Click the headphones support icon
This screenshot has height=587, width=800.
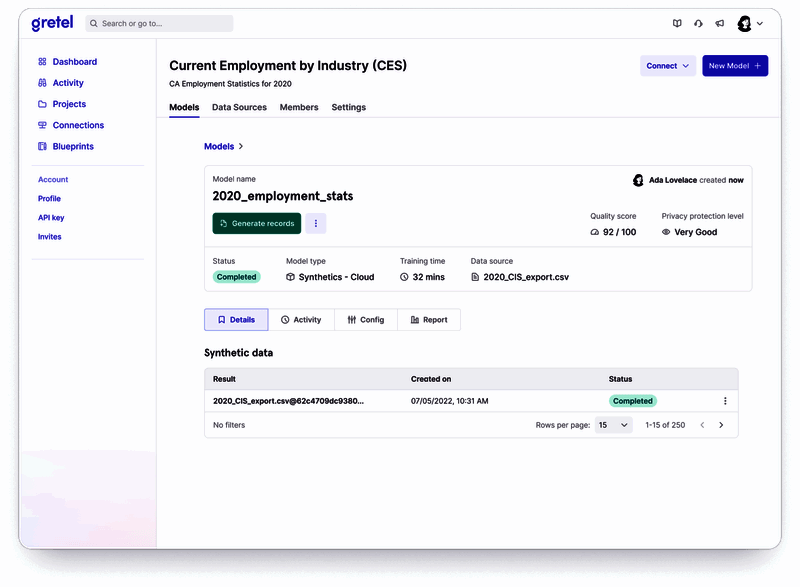click(x=698, y=23)
